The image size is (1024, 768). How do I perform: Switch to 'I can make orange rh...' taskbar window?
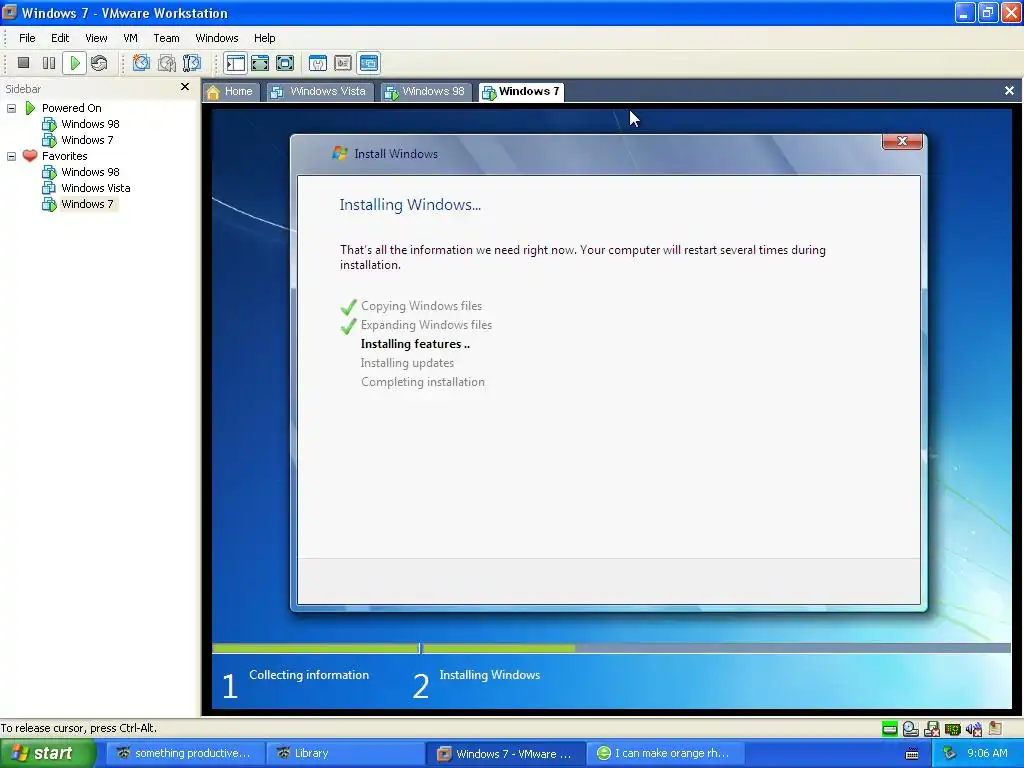point(665,754)
